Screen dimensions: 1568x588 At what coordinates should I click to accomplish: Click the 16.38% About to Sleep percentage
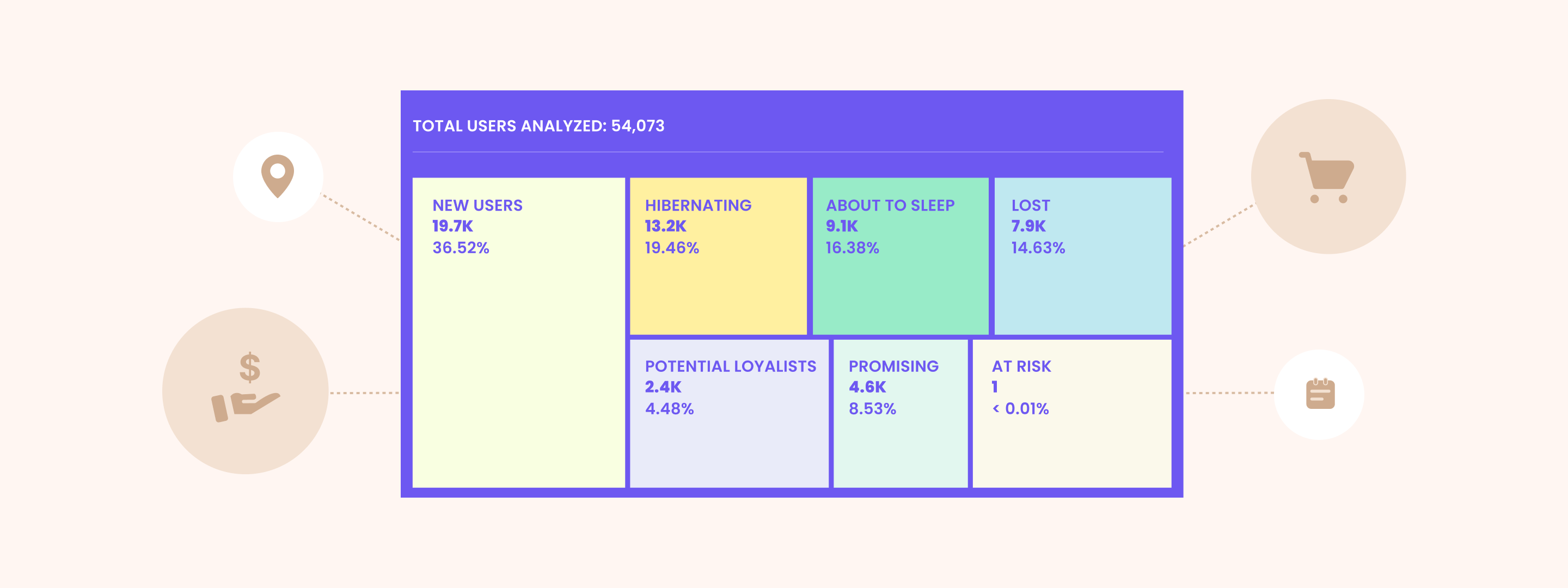pyautogui.click(x=852, y=248)
